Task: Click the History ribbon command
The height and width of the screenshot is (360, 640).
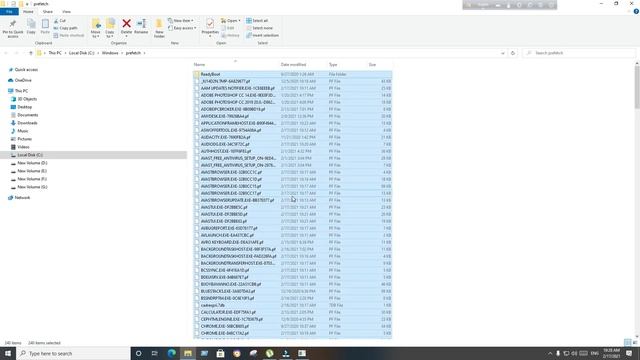Action: tap(231, 35)
